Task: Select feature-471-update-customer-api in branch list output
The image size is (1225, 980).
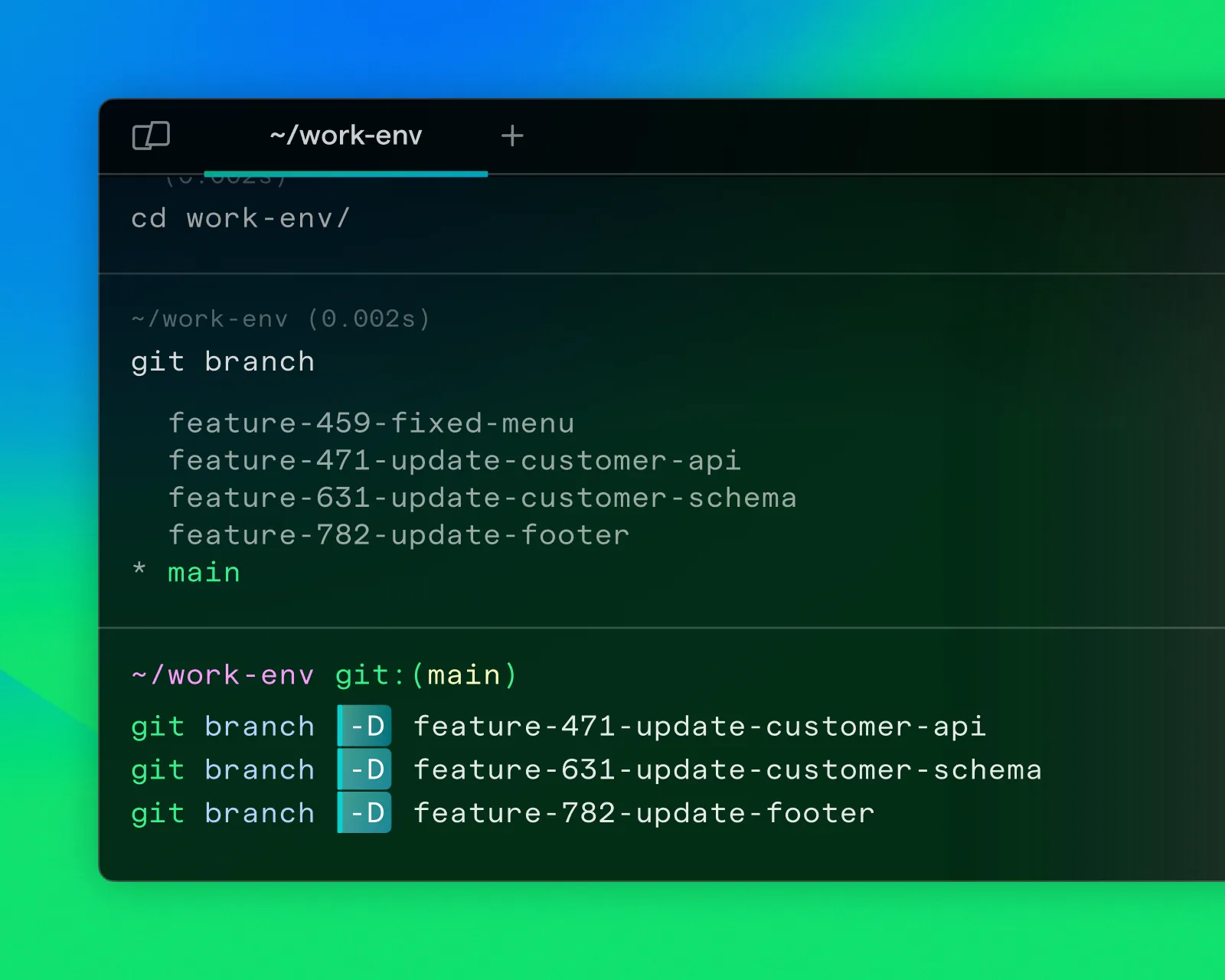Action: pyautogui.click(x=454, y=461)
